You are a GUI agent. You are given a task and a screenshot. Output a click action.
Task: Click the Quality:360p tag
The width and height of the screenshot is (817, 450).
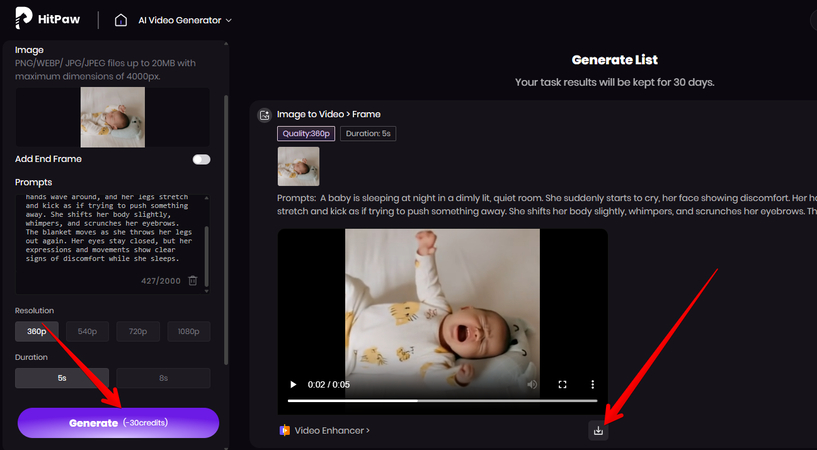(x=306, y=133)
